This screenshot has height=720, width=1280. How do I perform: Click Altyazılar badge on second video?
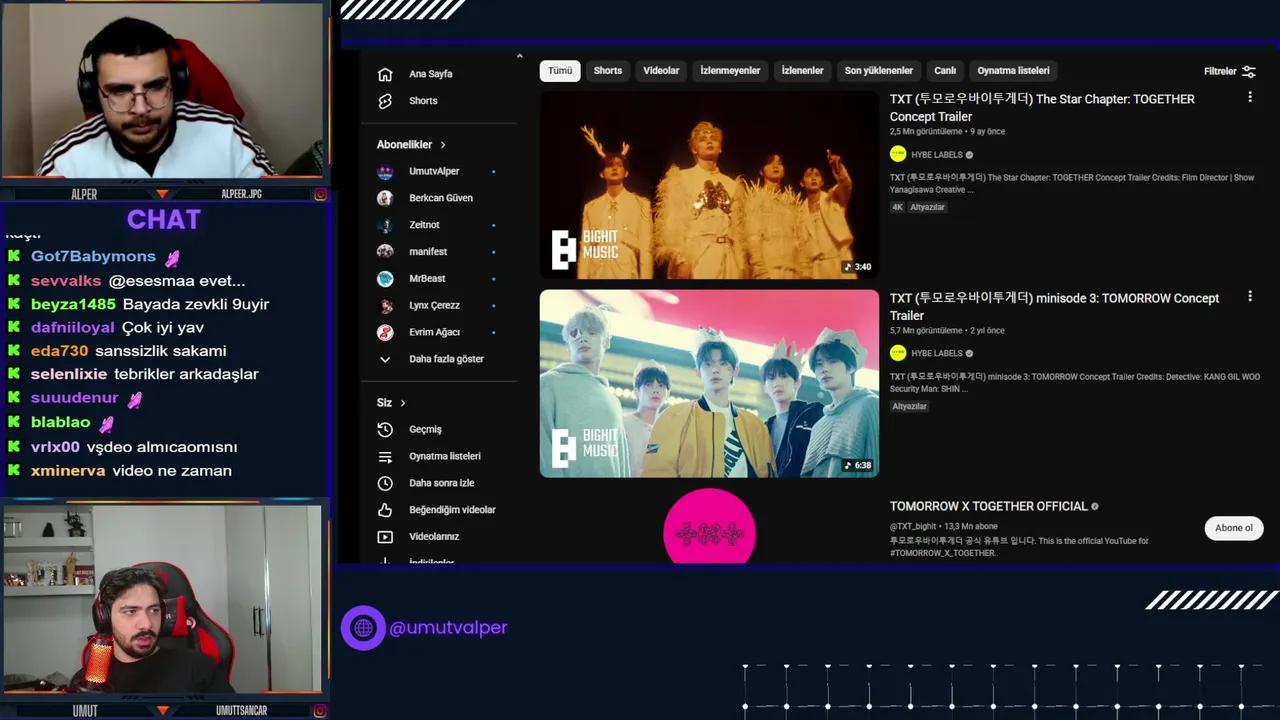pos(910,406)
